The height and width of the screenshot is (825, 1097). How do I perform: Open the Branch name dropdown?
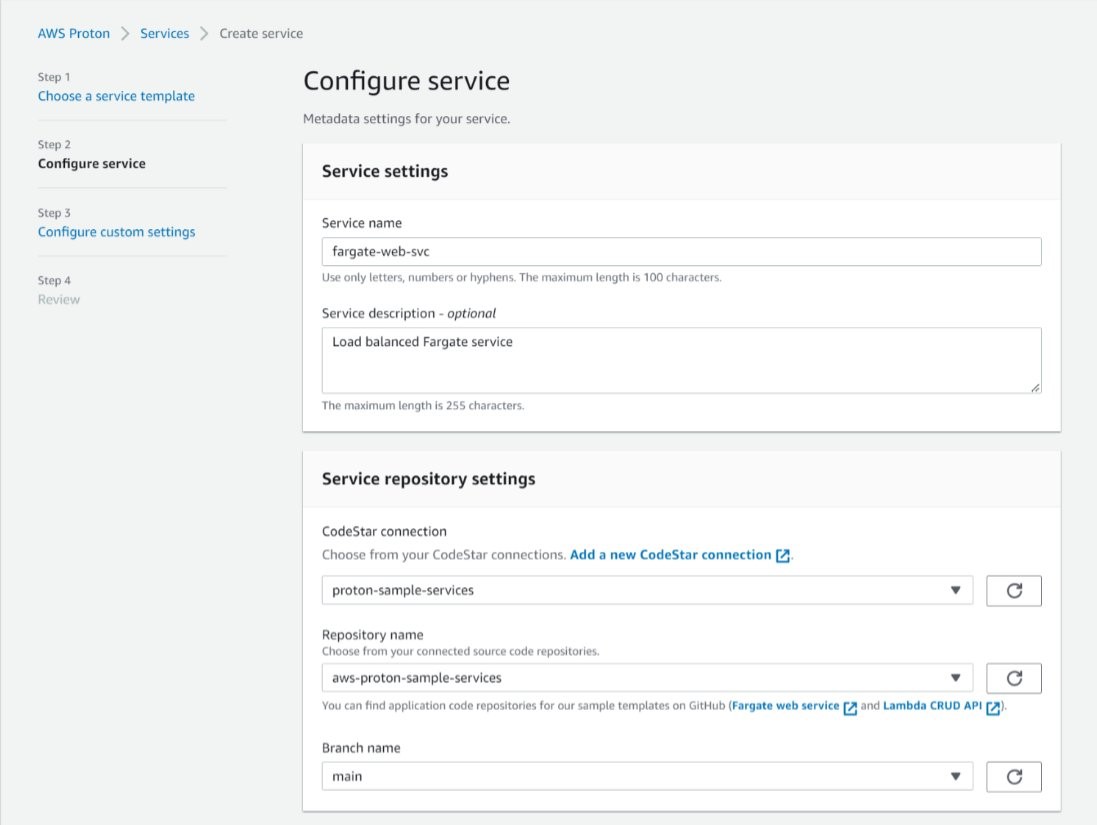[647, 777]
